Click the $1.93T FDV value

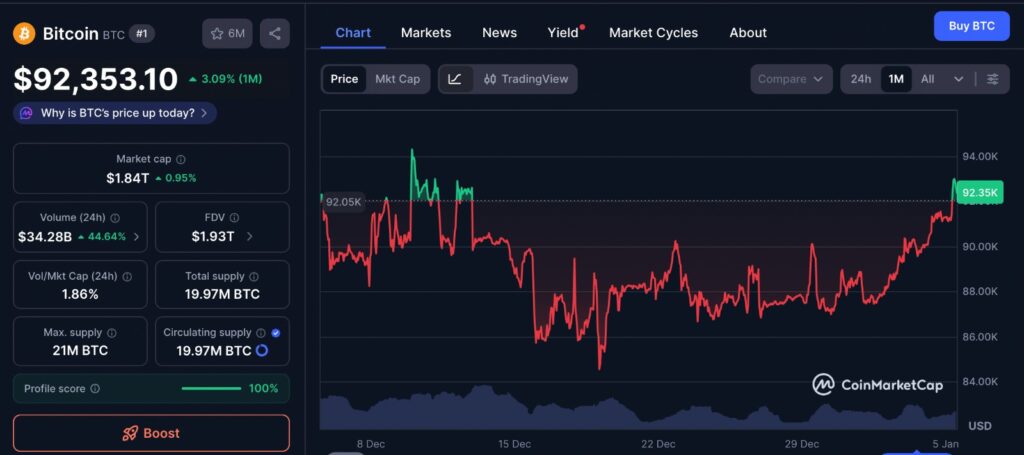coord(213,236)
